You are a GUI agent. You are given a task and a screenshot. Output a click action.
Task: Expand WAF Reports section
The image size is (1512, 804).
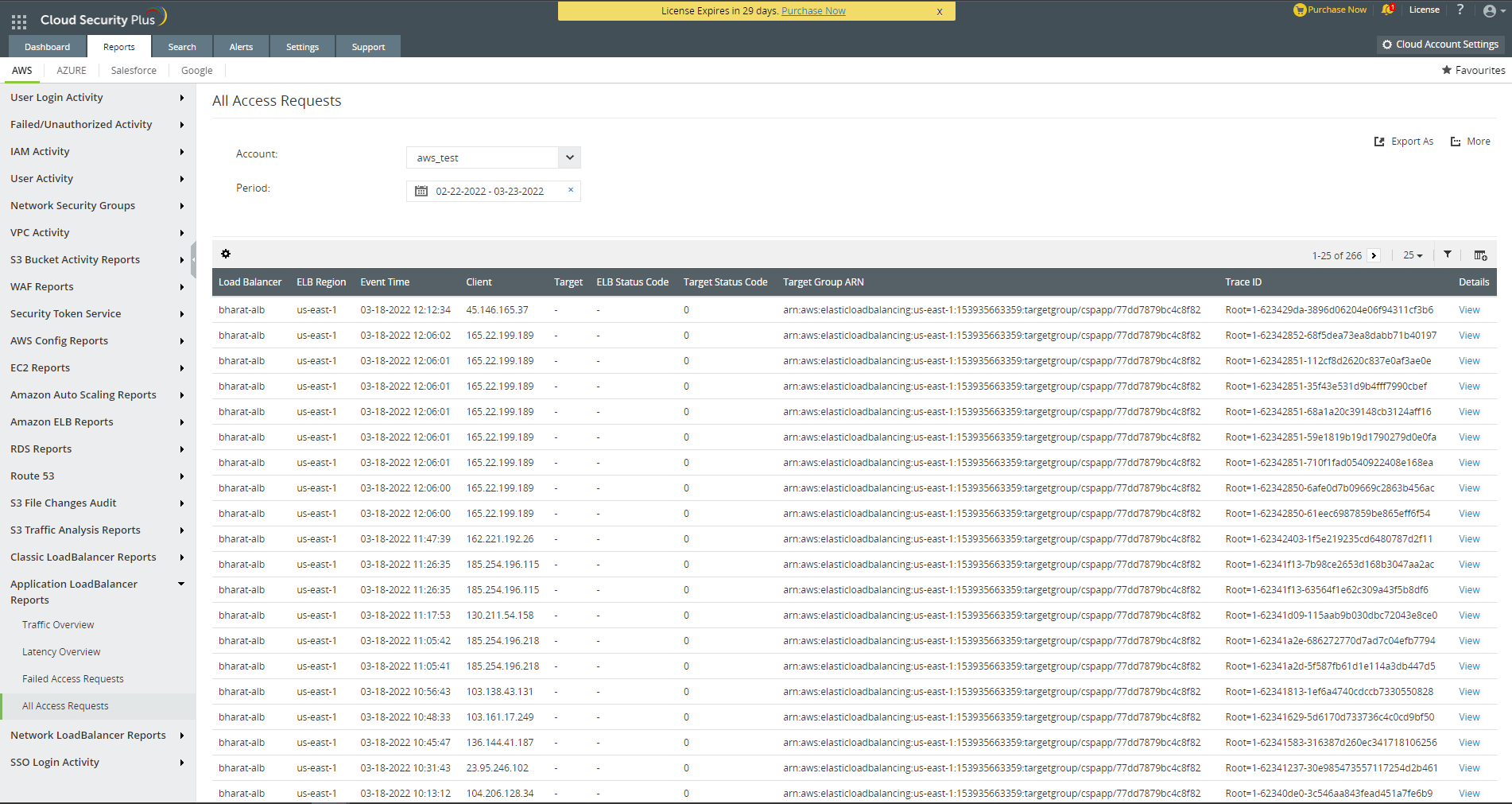(98, 287)
